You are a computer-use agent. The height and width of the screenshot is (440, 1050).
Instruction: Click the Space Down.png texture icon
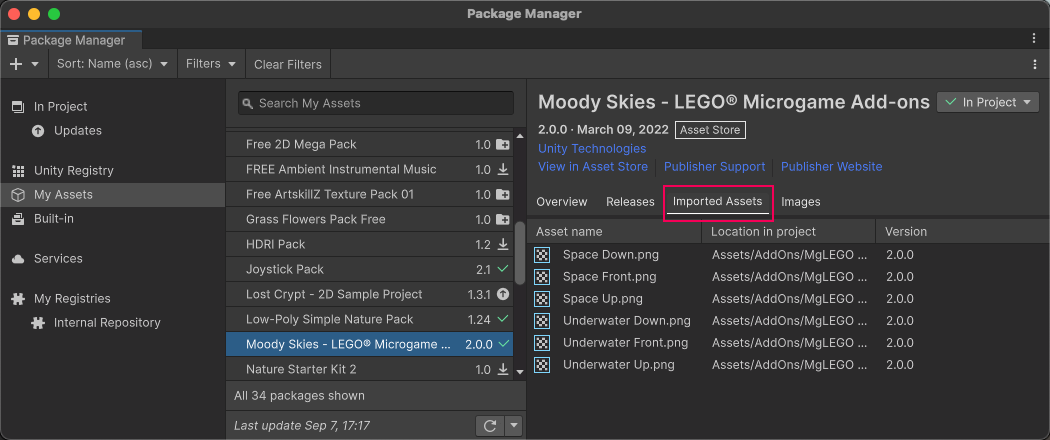[x=542, y=255]
